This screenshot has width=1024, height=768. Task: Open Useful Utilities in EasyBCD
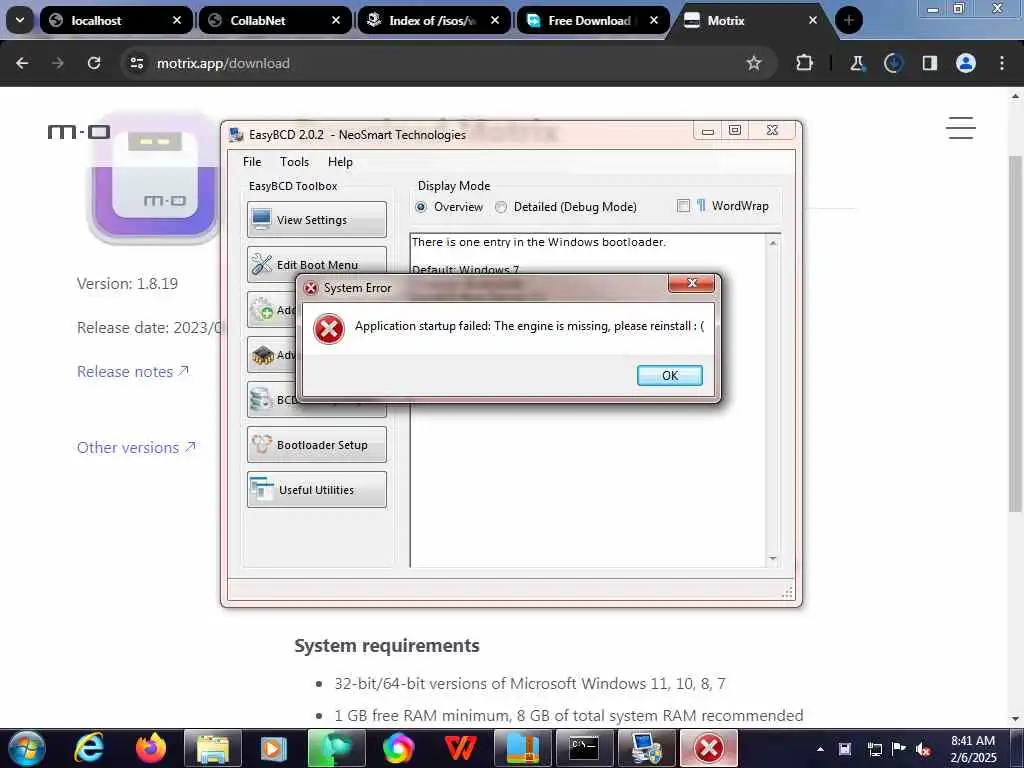(x=317, y=490)
